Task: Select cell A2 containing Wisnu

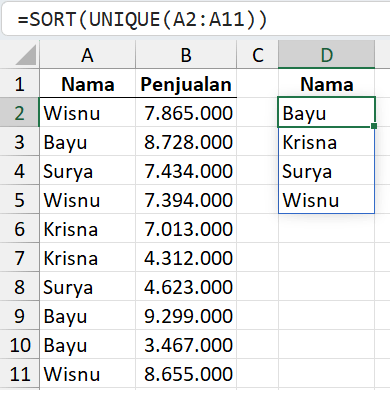Action: 87,112
